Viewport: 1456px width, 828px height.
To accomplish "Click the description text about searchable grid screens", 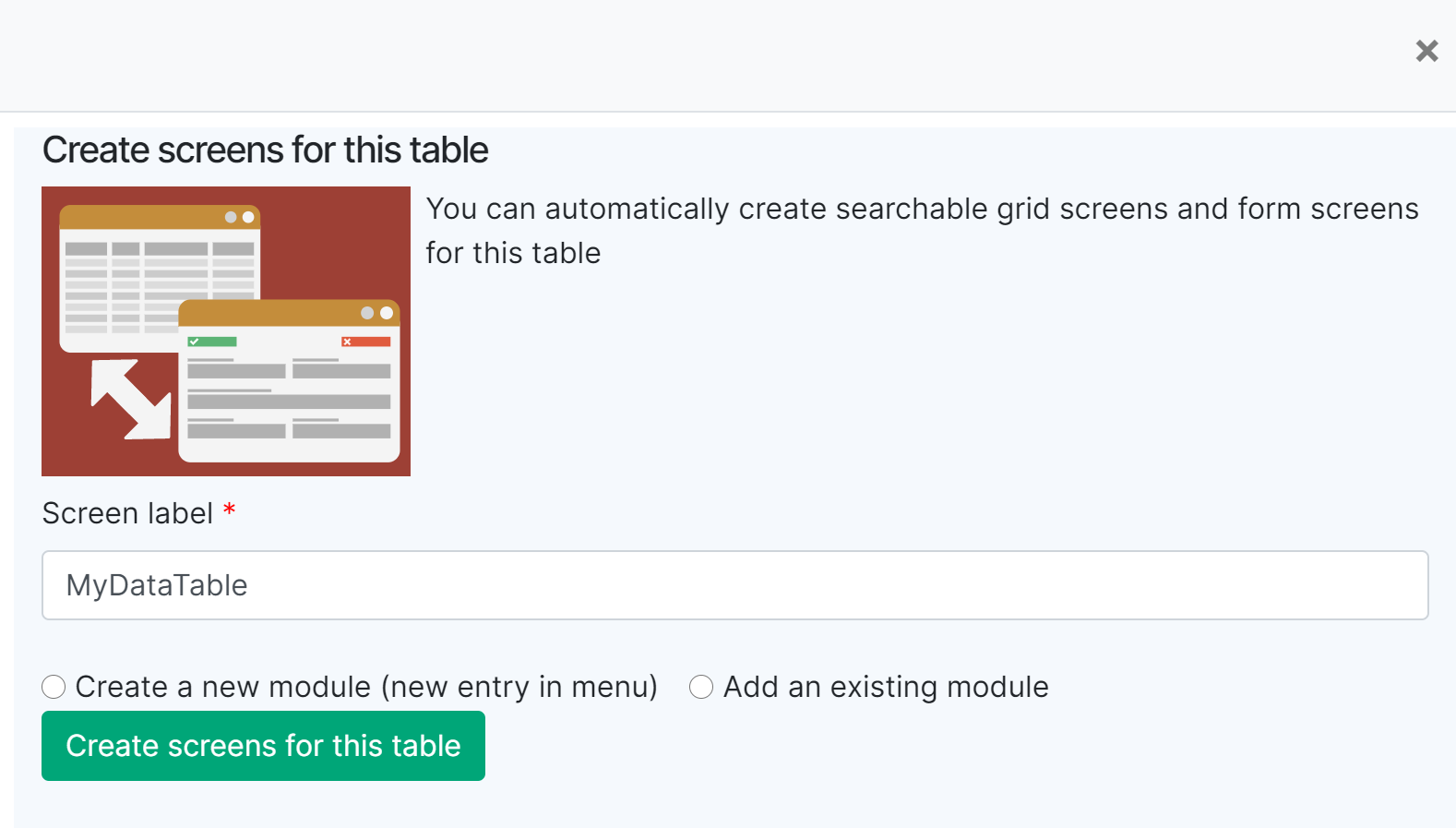I will click(x=921, y=210).
